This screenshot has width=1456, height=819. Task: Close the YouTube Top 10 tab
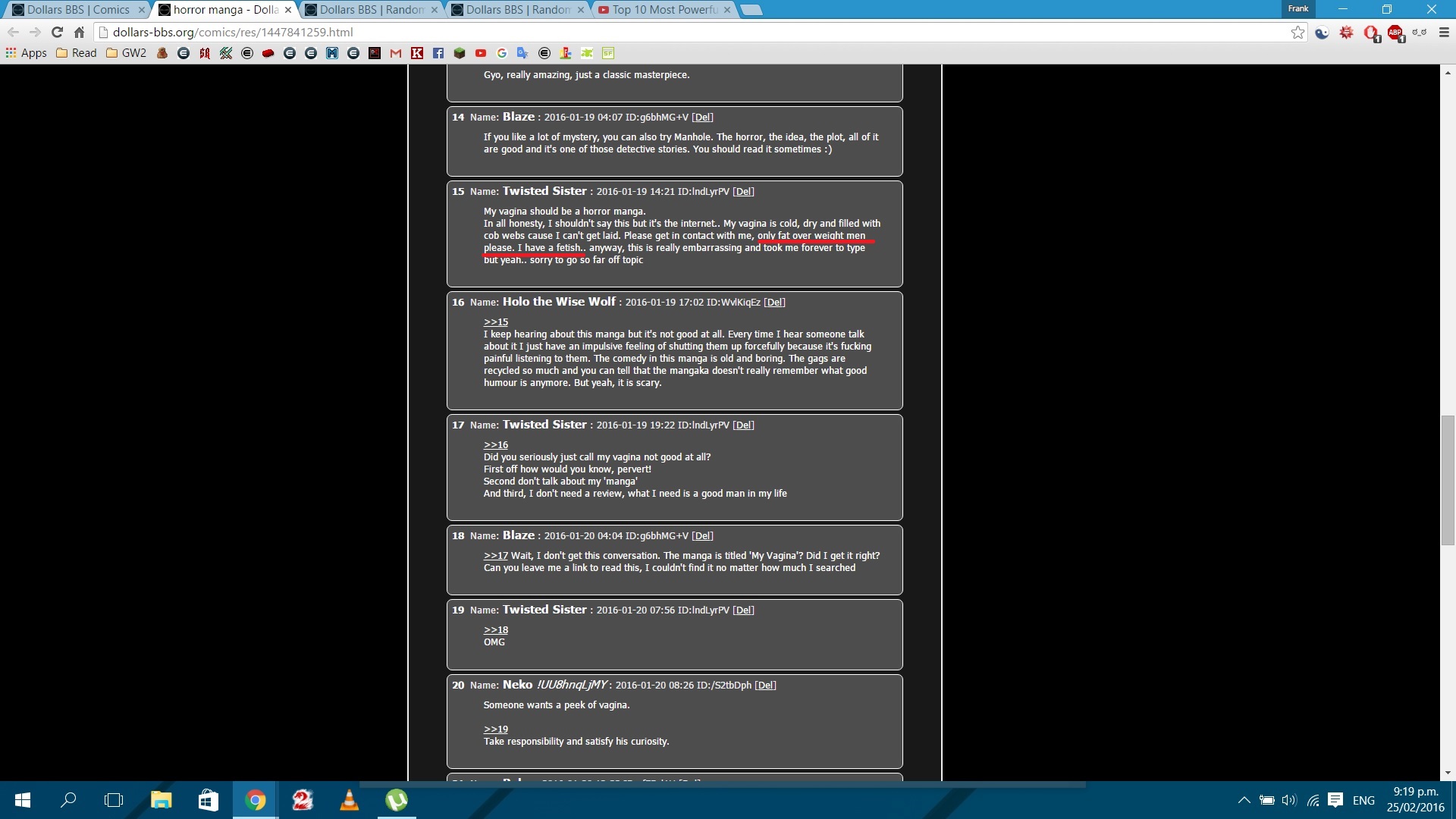(x=727, y=10)
